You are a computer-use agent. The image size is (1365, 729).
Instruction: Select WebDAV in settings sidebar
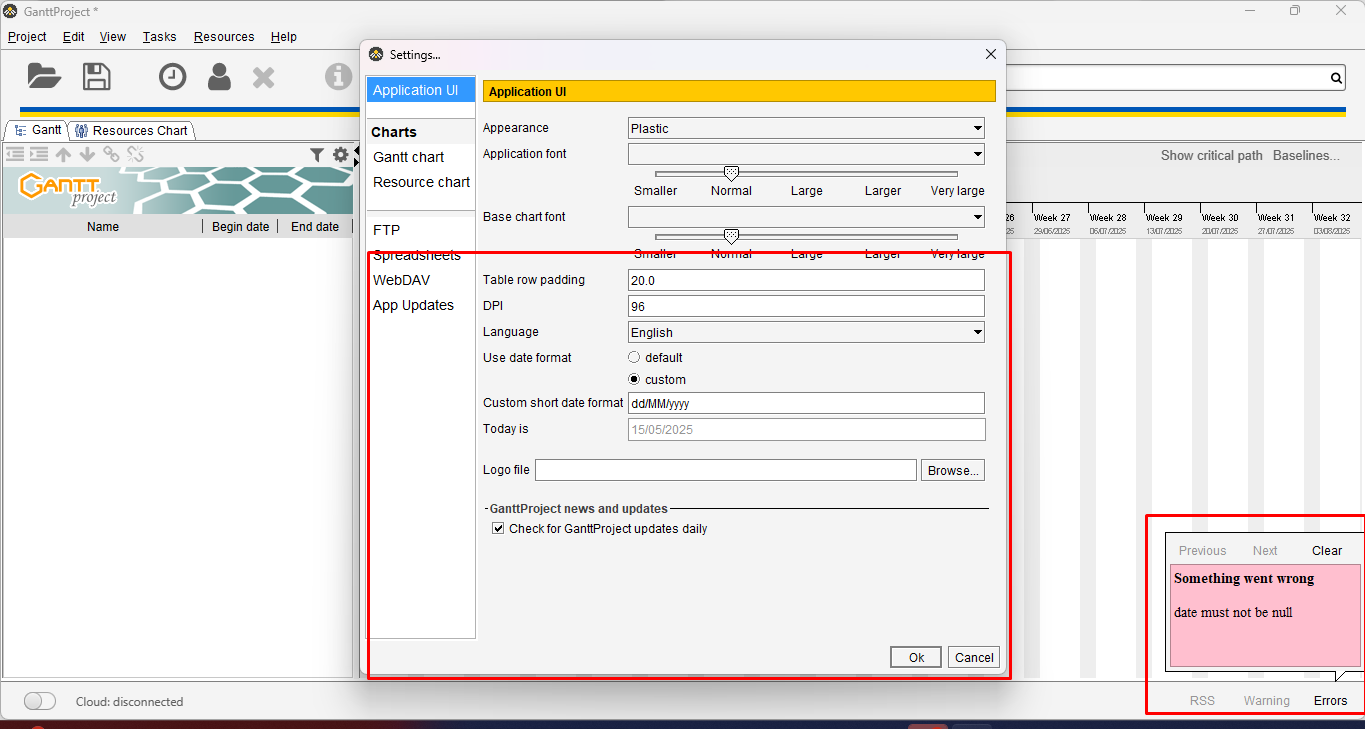[x=401, y=280]
